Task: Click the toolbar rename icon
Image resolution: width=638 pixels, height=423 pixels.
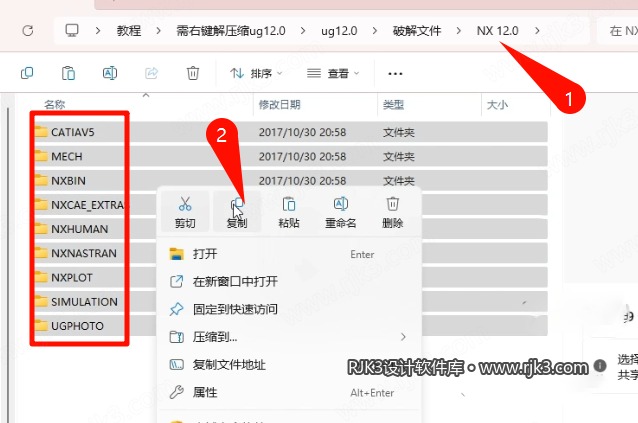Action: pos(110,73)
